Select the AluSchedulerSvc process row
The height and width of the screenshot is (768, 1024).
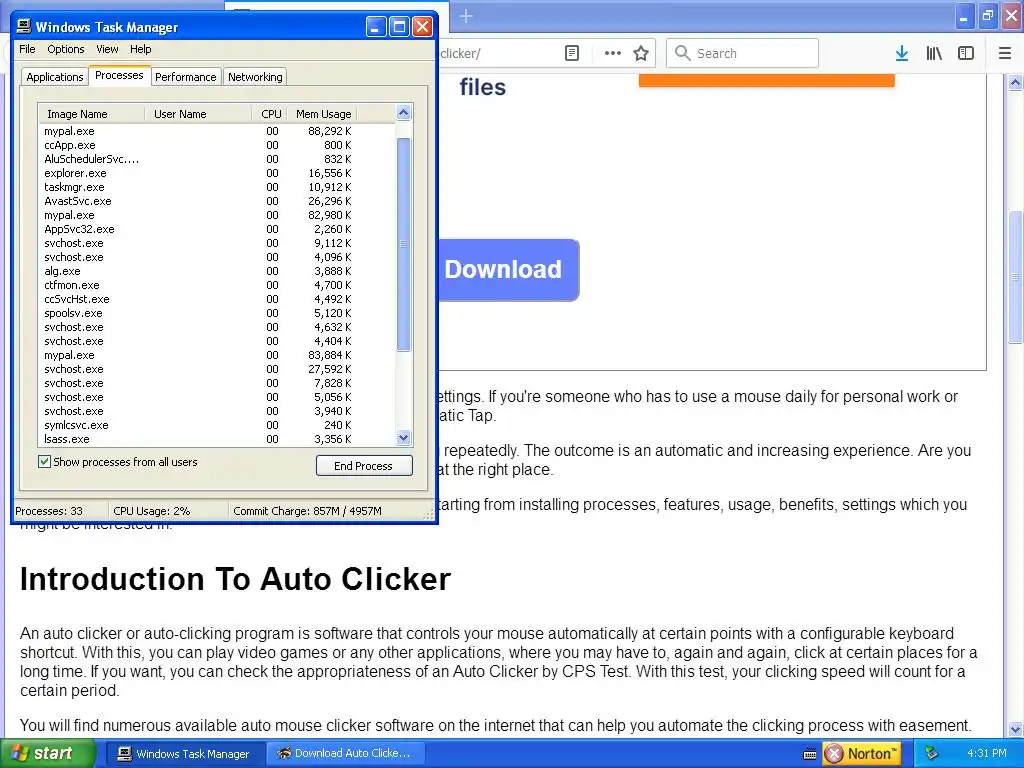point(217,159)
